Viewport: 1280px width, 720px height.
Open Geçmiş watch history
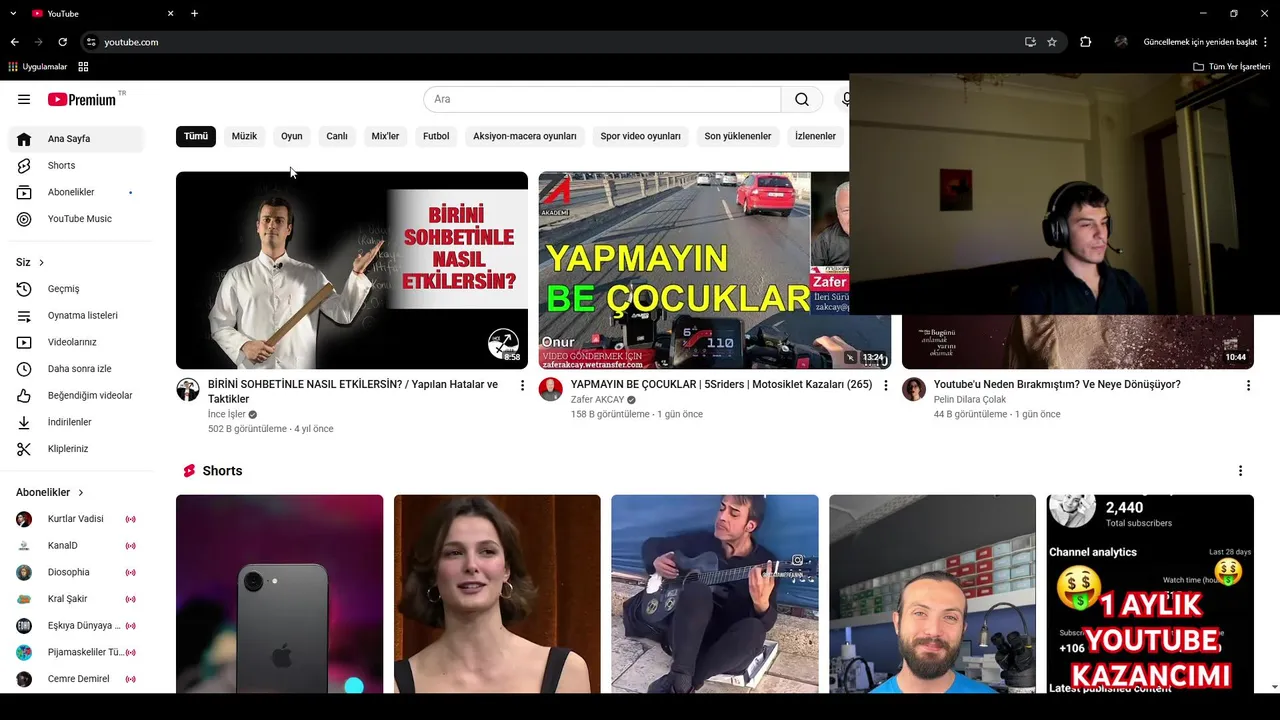coord(76,289)
